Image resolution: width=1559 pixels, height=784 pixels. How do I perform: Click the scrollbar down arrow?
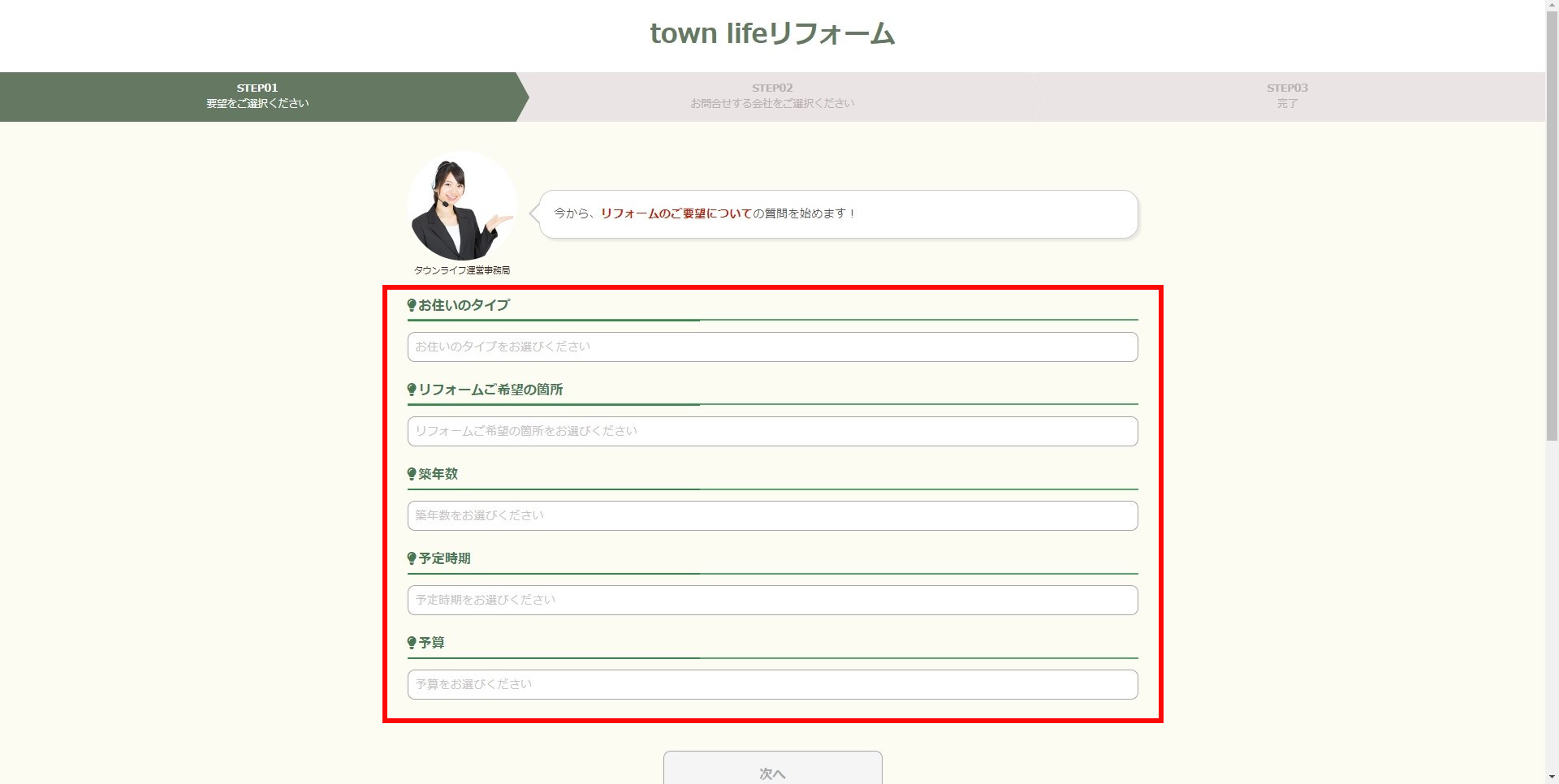click(1552, 778)
